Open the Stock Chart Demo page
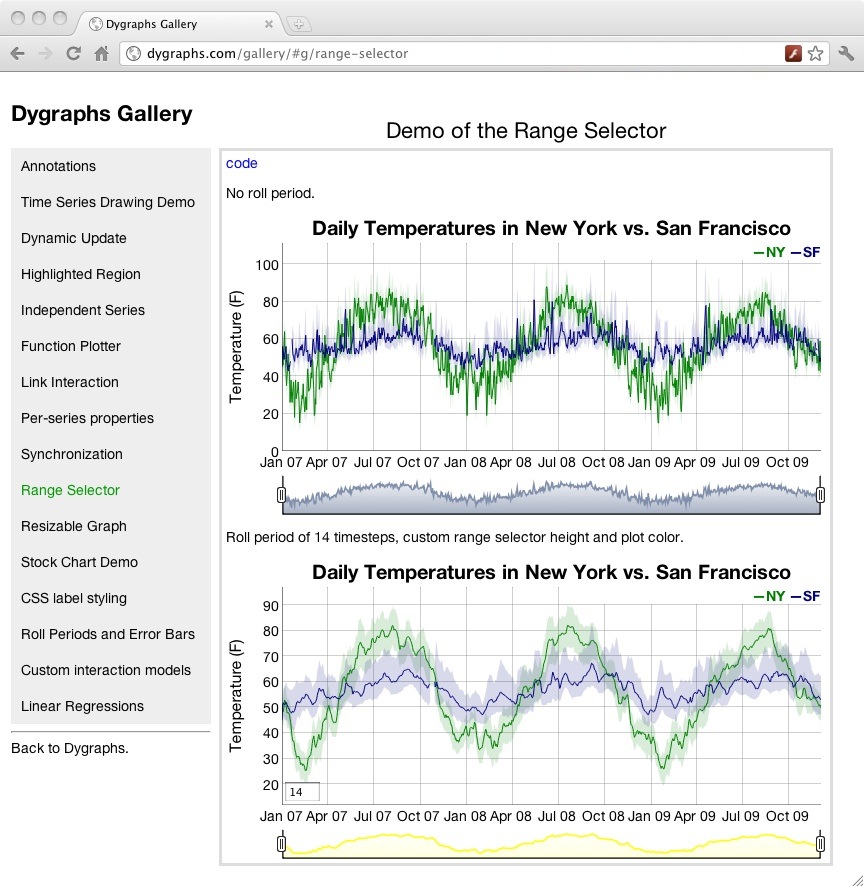Viewport: 864px width, 887px height. (x=79, y=562)
